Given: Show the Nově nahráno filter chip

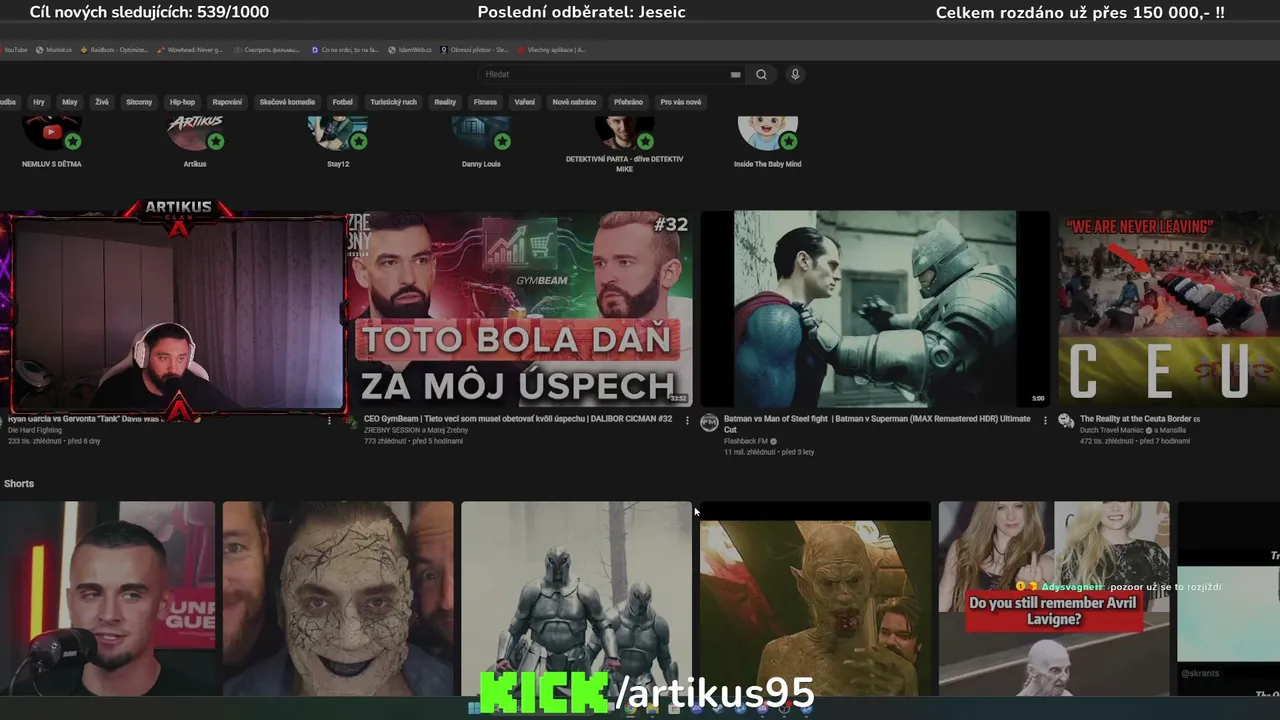Looking at the screenshot, I should (575, 102).
